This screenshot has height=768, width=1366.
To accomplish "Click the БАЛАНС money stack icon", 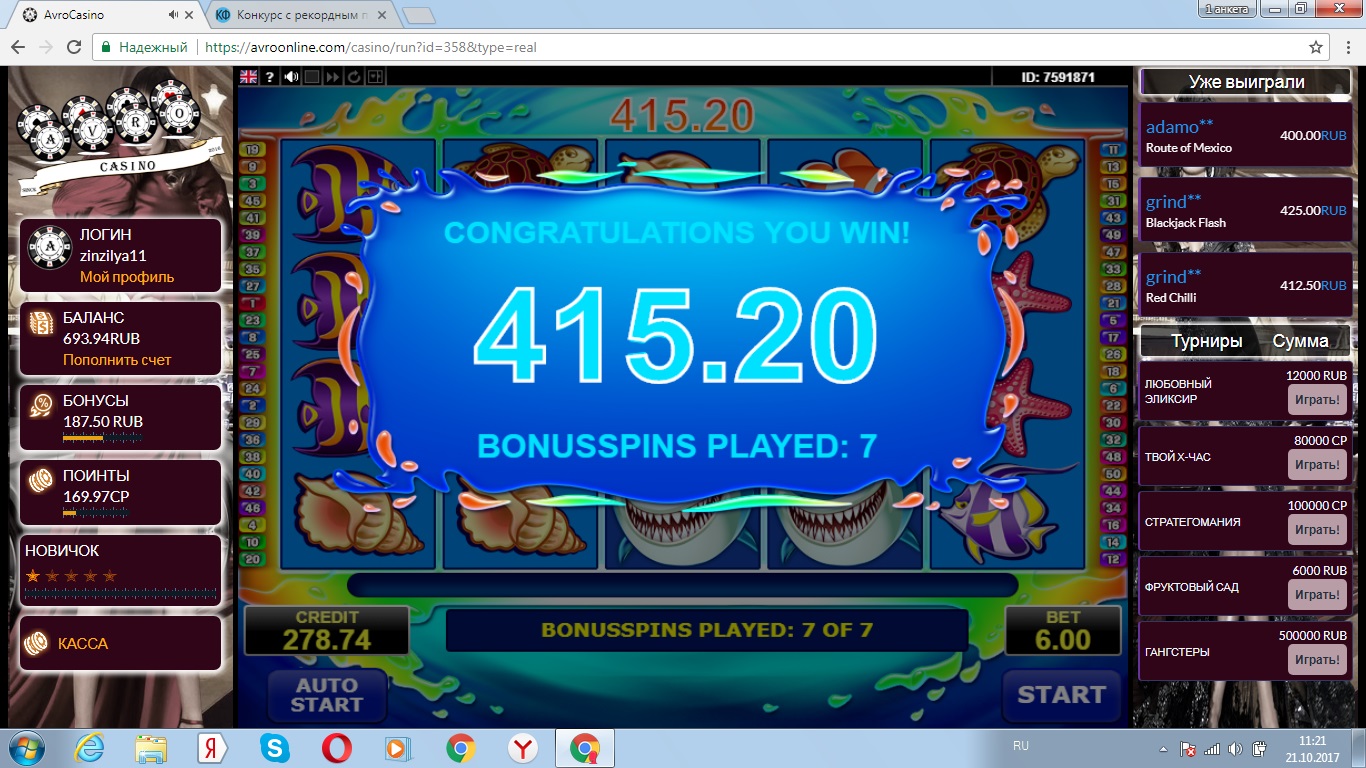I will tap(42, 326).
